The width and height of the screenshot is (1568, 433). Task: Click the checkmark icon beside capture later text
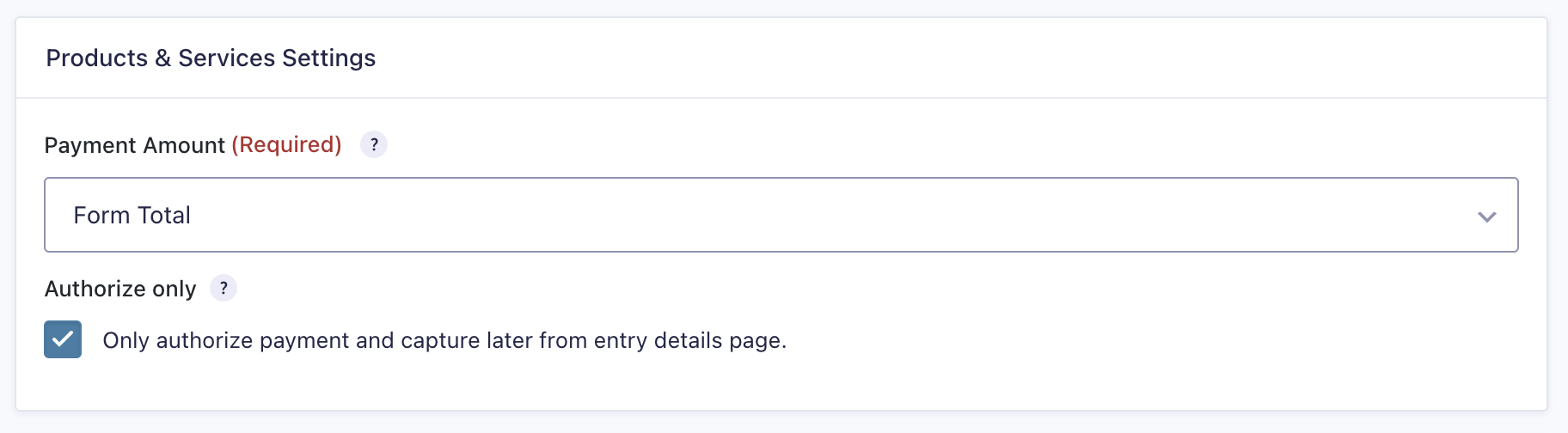coord(63,339)
